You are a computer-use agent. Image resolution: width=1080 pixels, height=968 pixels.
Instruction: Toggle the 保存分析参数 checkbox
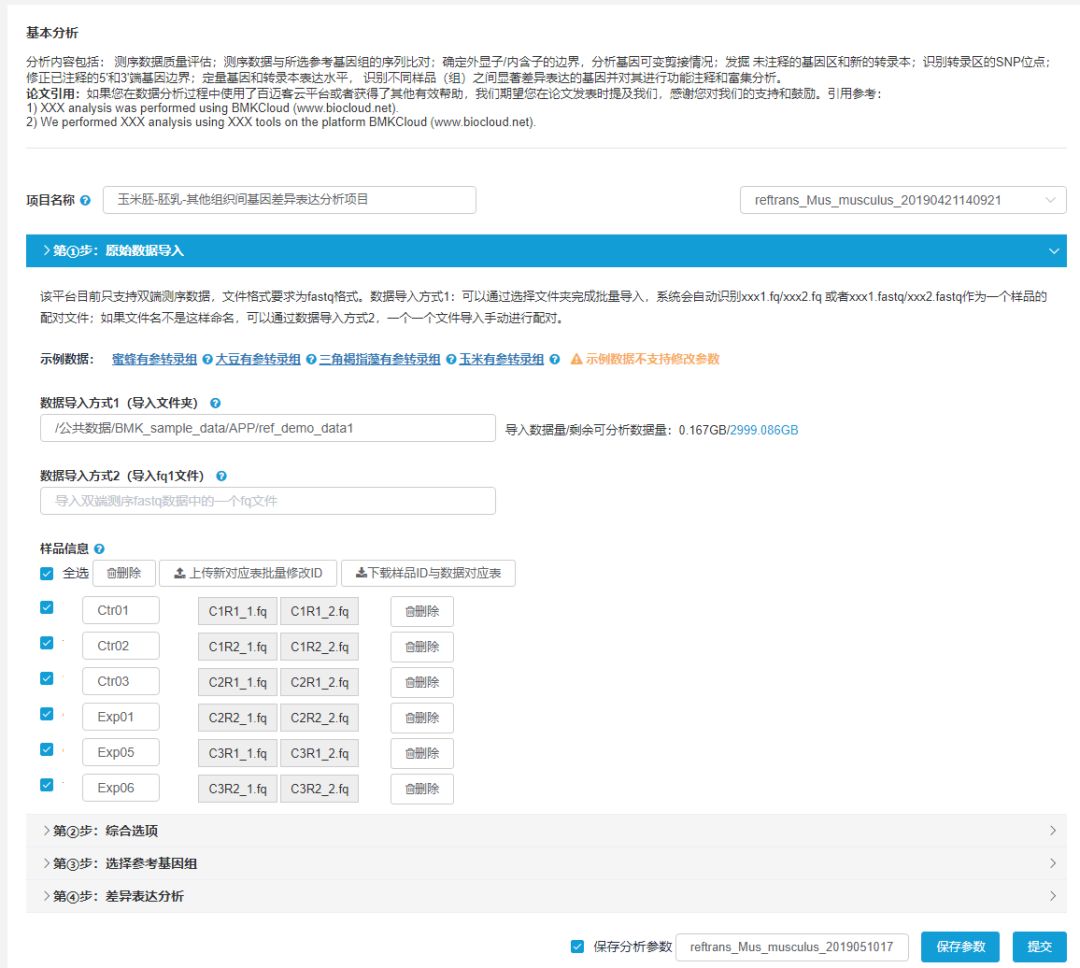click(x=577, y=946)
